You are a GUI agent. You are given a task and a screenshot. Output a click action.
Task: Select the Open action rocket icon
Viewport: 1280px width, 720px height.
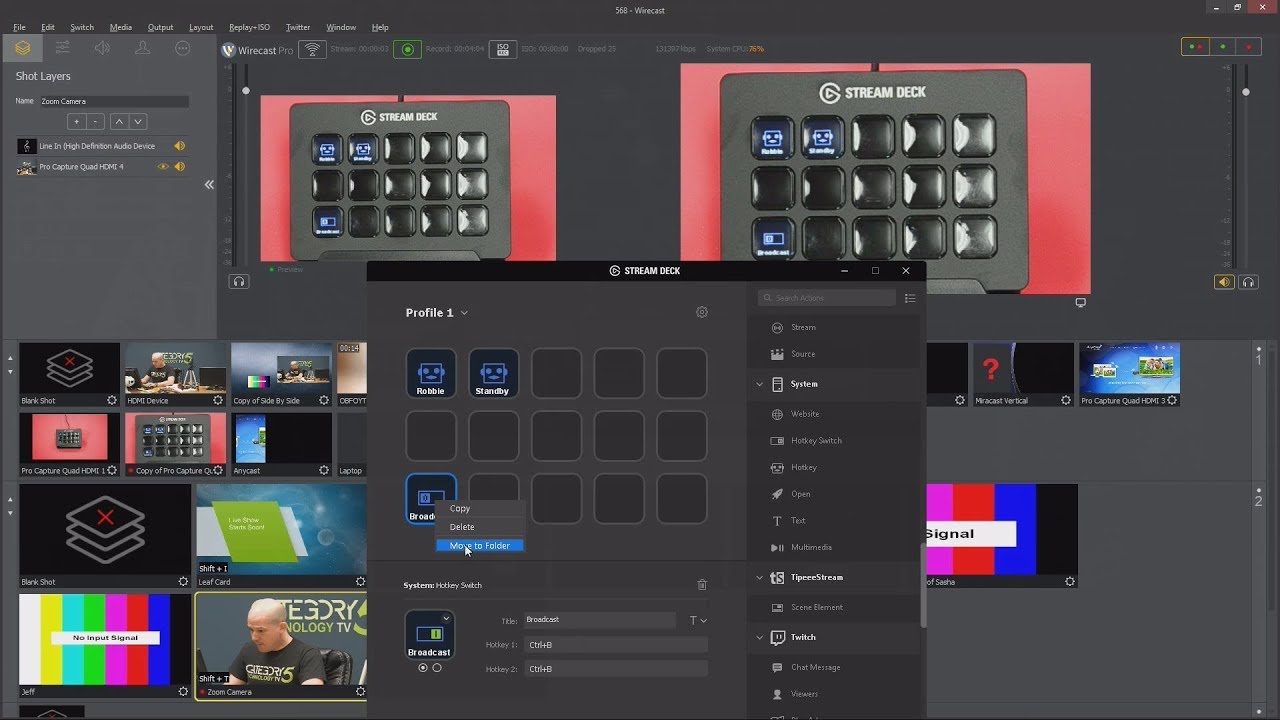click(777, 494)
